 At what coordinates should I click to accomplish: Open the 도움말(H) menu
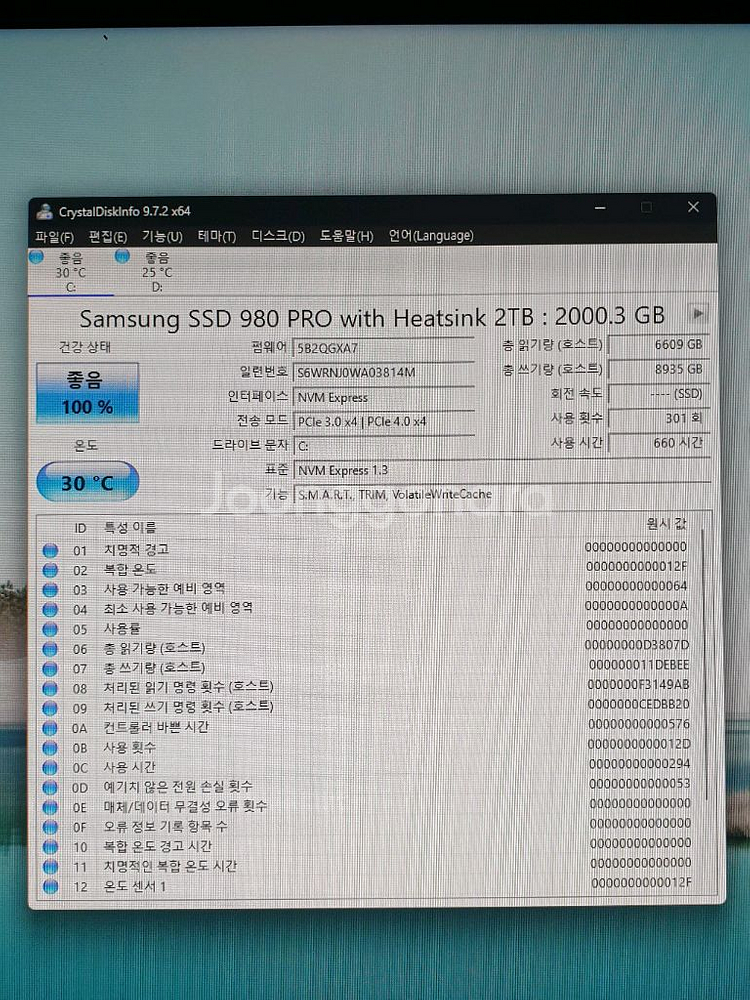(346, 236)
